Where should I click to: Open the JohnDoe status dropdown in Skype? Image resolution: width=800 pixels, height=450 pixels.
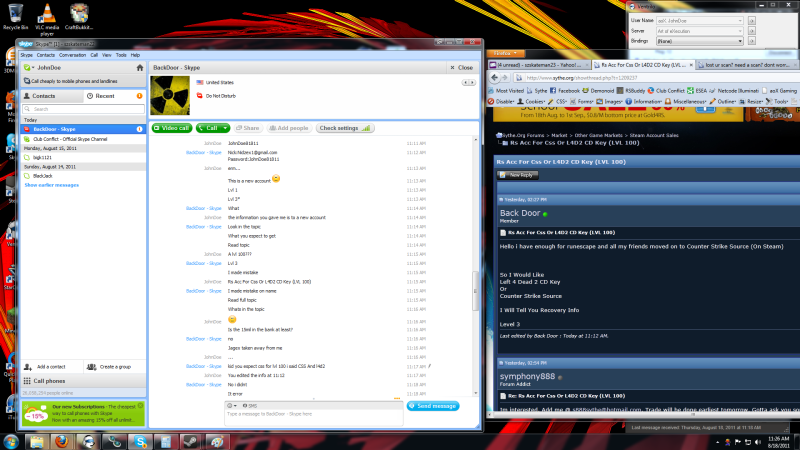pos(29,67)
